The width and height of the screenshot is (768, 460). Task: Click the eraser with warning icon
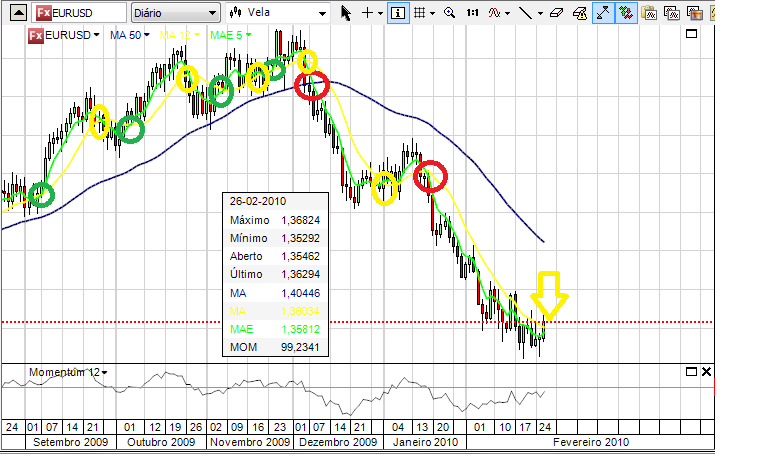tap(579, 13)
